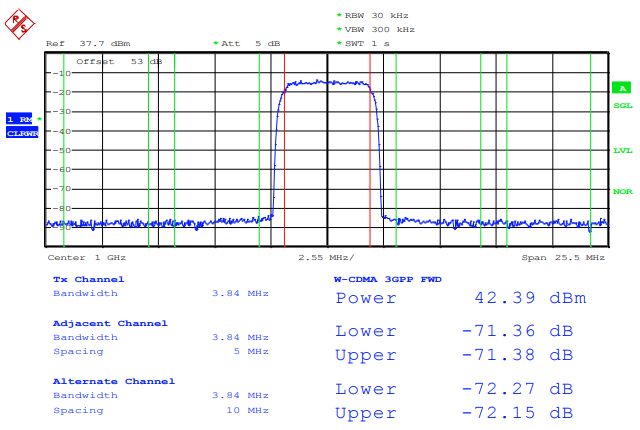Viewport: 640px width, 430px height.
Task: Select the '1 RM' trace label
Action: (x=21, y=119)
